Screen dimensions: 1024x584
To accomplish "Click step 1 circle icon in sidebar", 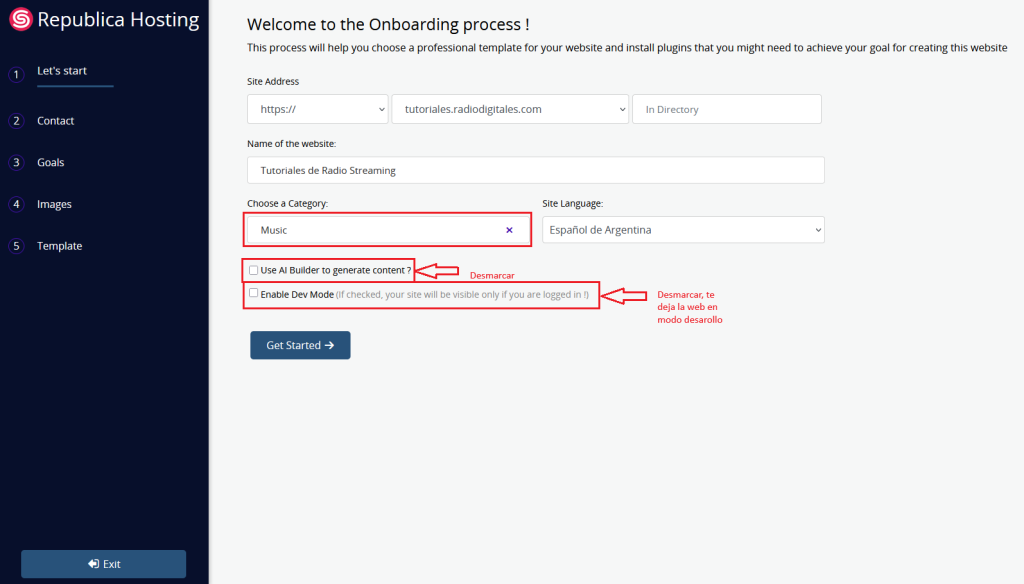I will pos(16,74).
